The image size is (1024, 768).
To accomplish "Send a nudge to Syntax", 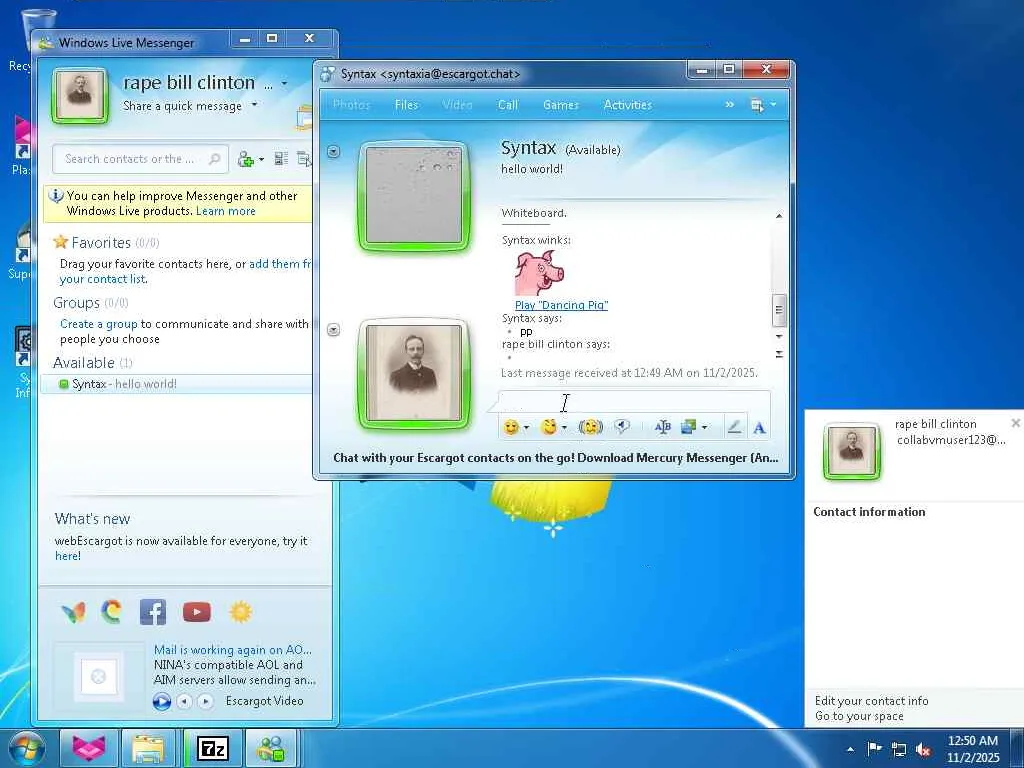I will [590, 427].
